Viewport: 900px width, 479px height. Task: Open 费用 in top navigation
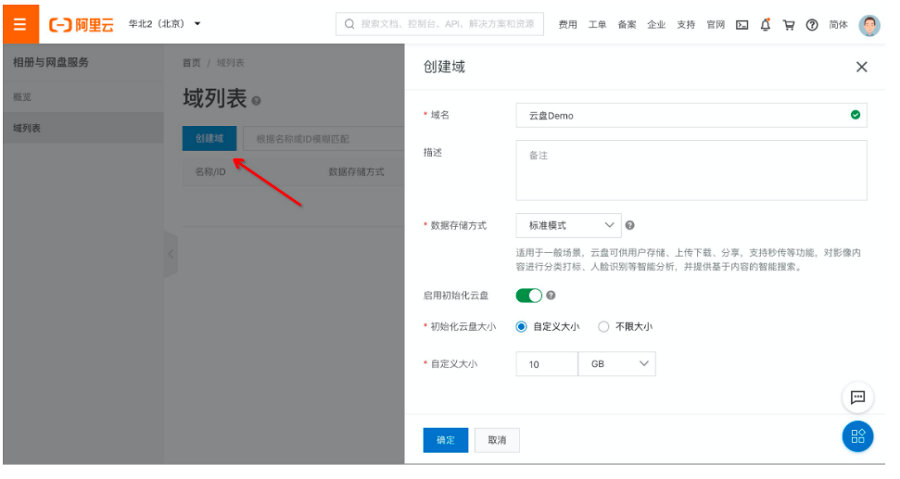(568, 25)
